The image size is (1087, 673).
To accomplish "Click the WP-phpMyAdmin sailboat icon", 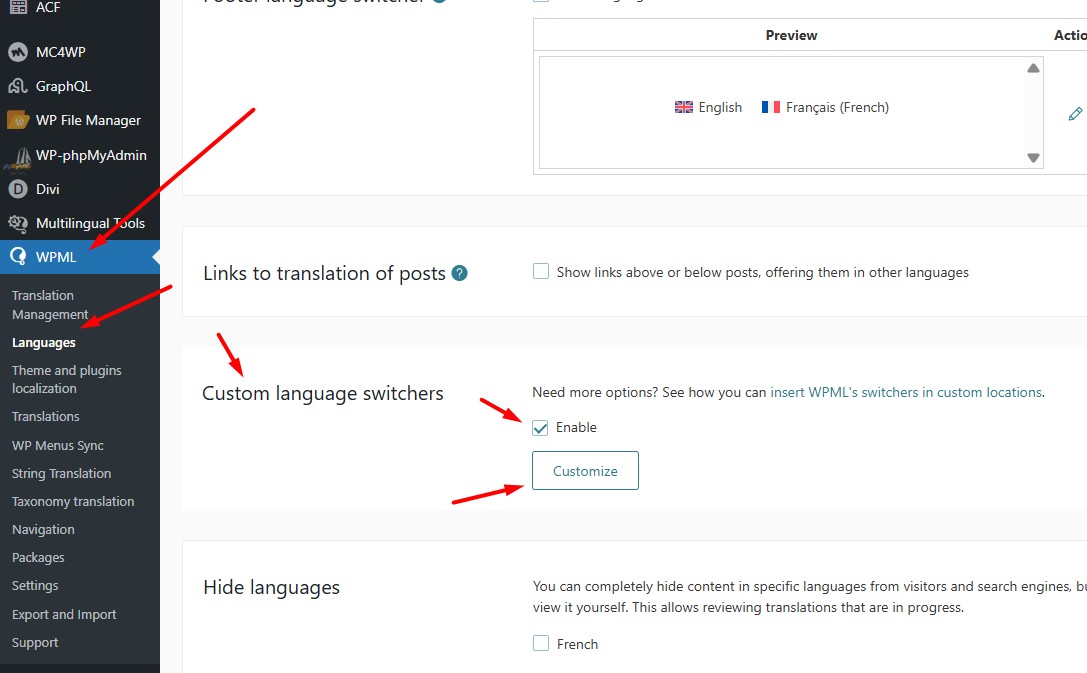I will tap(18, 159).
